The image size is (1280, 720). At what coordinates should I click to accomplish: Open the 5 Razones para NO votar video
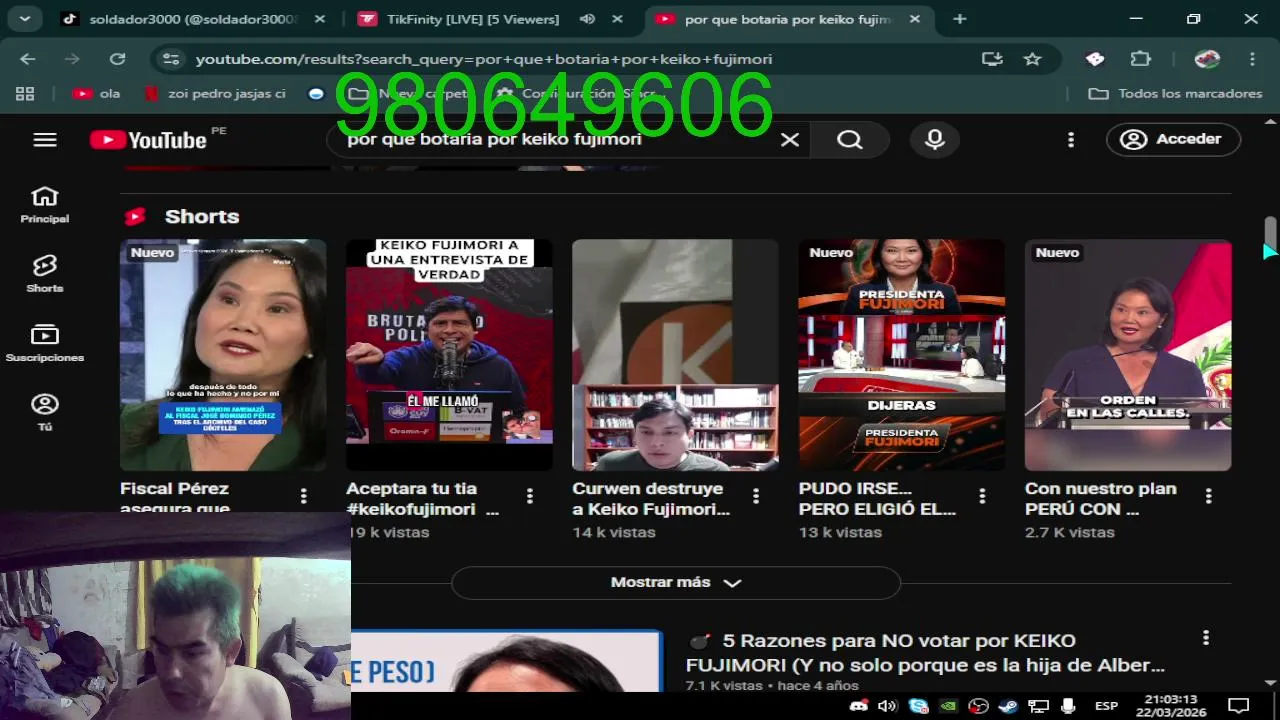pos(925,652)
